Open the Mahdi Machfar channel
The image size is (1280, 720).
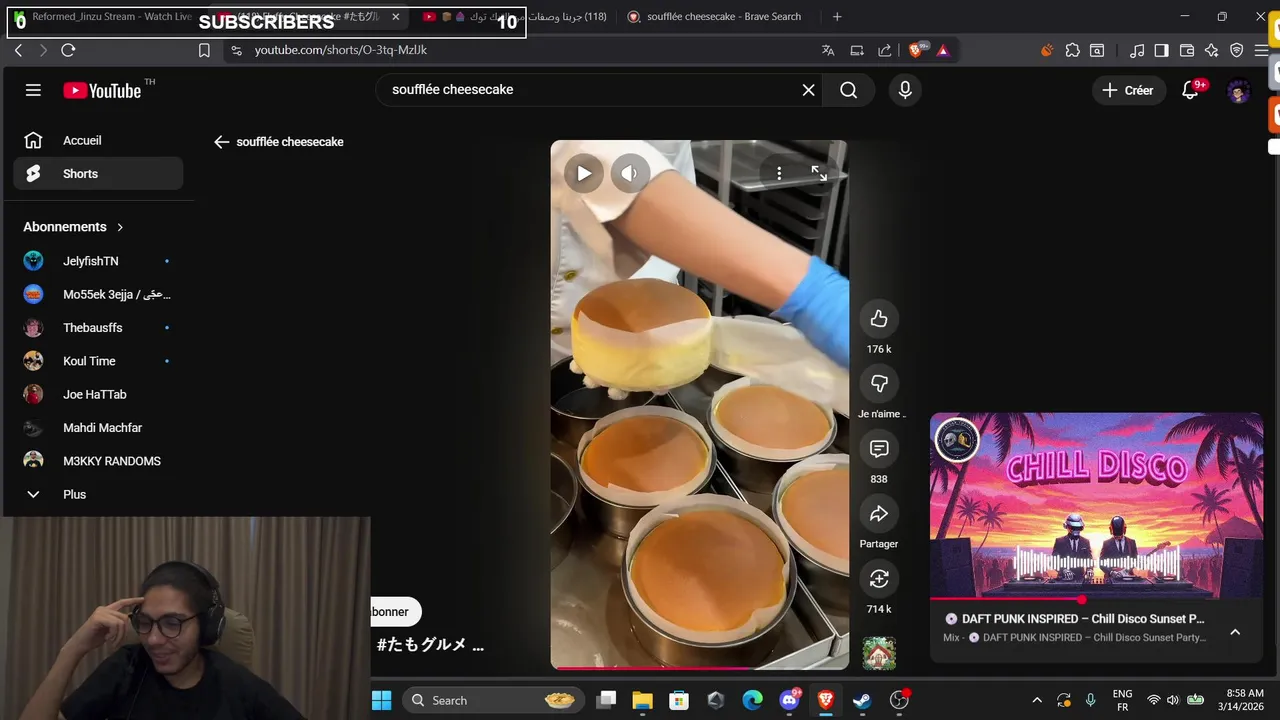(98, 428)
